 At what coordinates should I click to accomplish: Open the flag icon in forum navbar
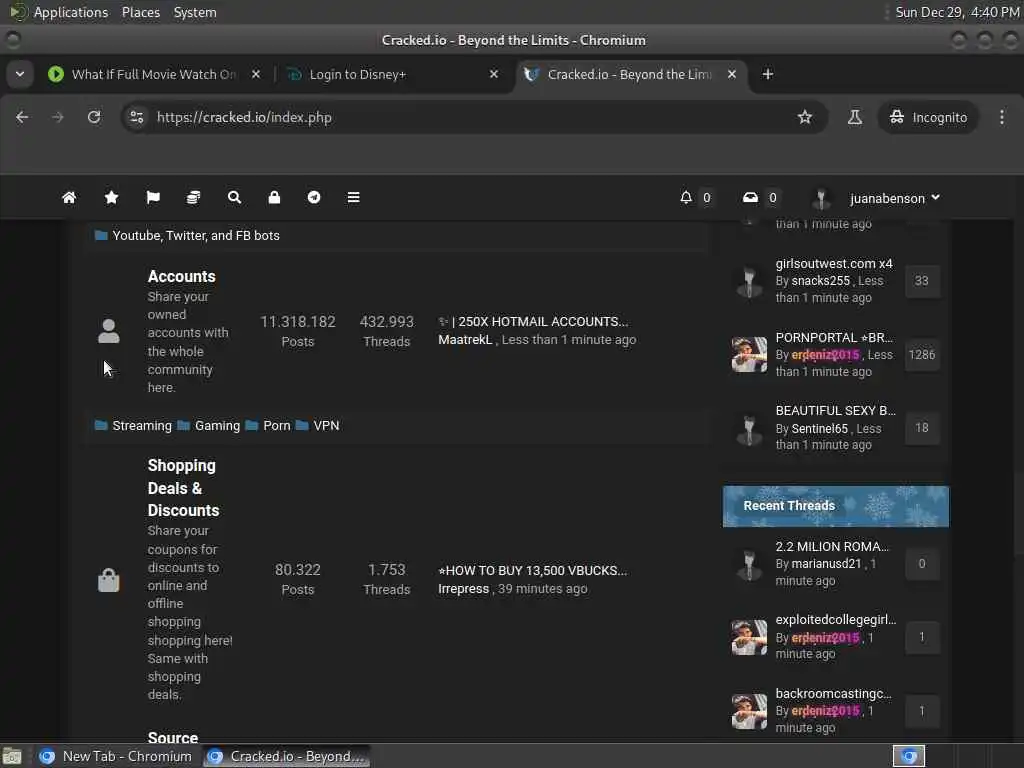tap(153, 197)
